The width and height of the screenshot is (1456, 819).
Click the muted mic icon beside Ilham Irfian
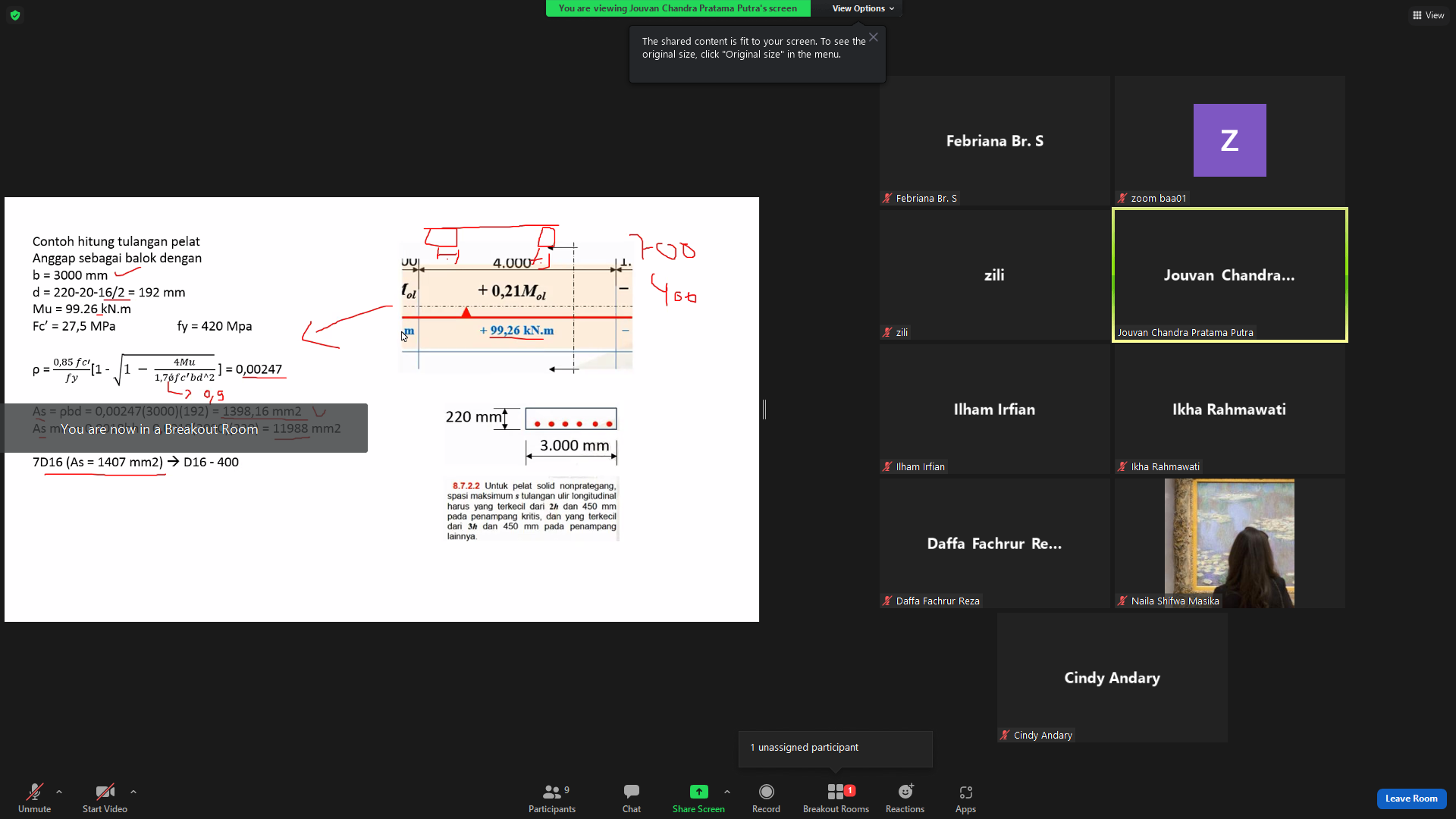tap(887, 467)
